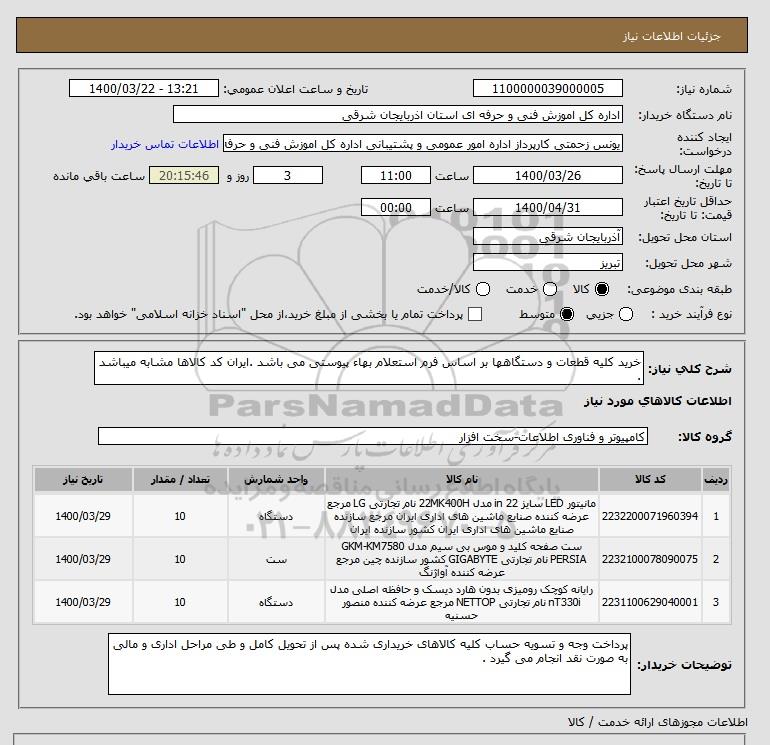Click need date 1400/03/29 in row 2
This screenshot has height=745, width=770.
pos(83,559)
